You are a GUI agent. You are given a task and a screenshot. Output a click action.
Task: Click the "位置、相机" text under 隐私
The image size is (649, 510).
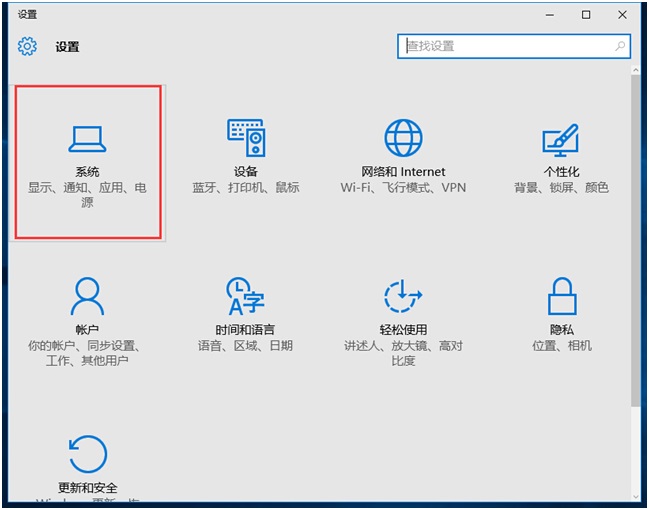tap(561, 346)
